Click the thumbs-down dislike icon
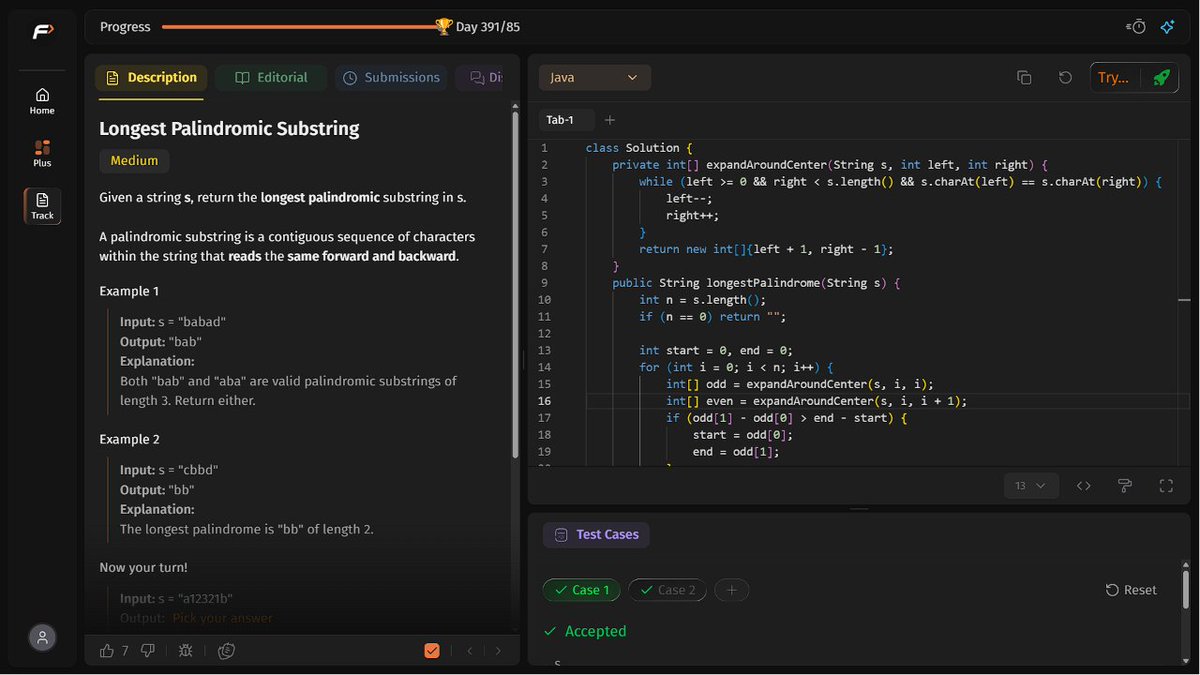The width and height of the screenshot is (1200, 675). (148, 650)
